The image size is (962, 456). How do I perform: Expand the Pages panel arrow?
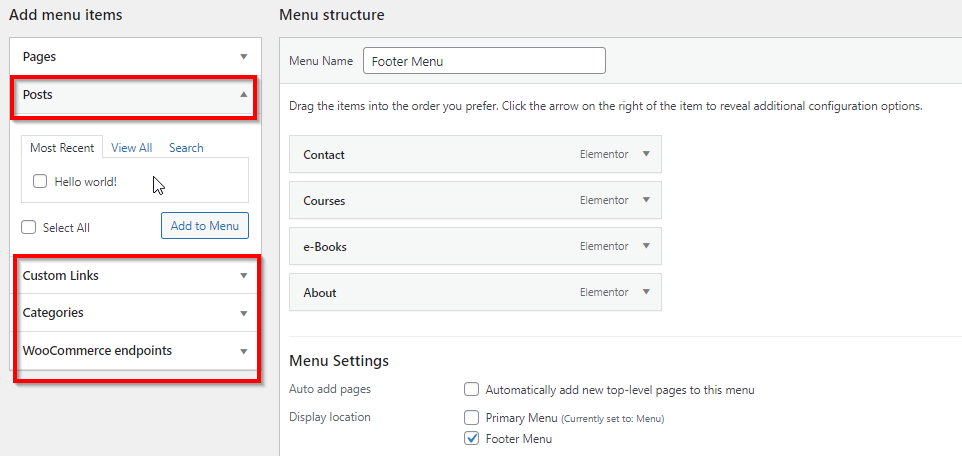point(244,56)
